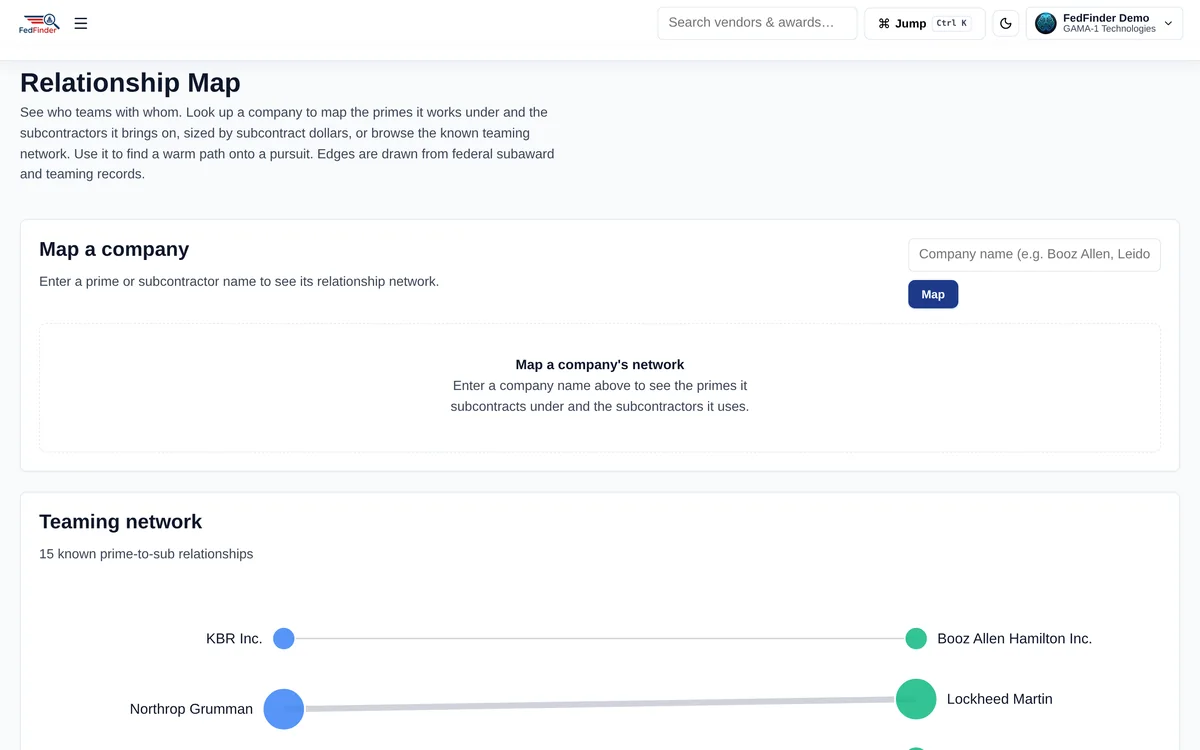Toggle dark mode with moon icon
This screenshot has height=750, width=1200.
click(1006, 23)
